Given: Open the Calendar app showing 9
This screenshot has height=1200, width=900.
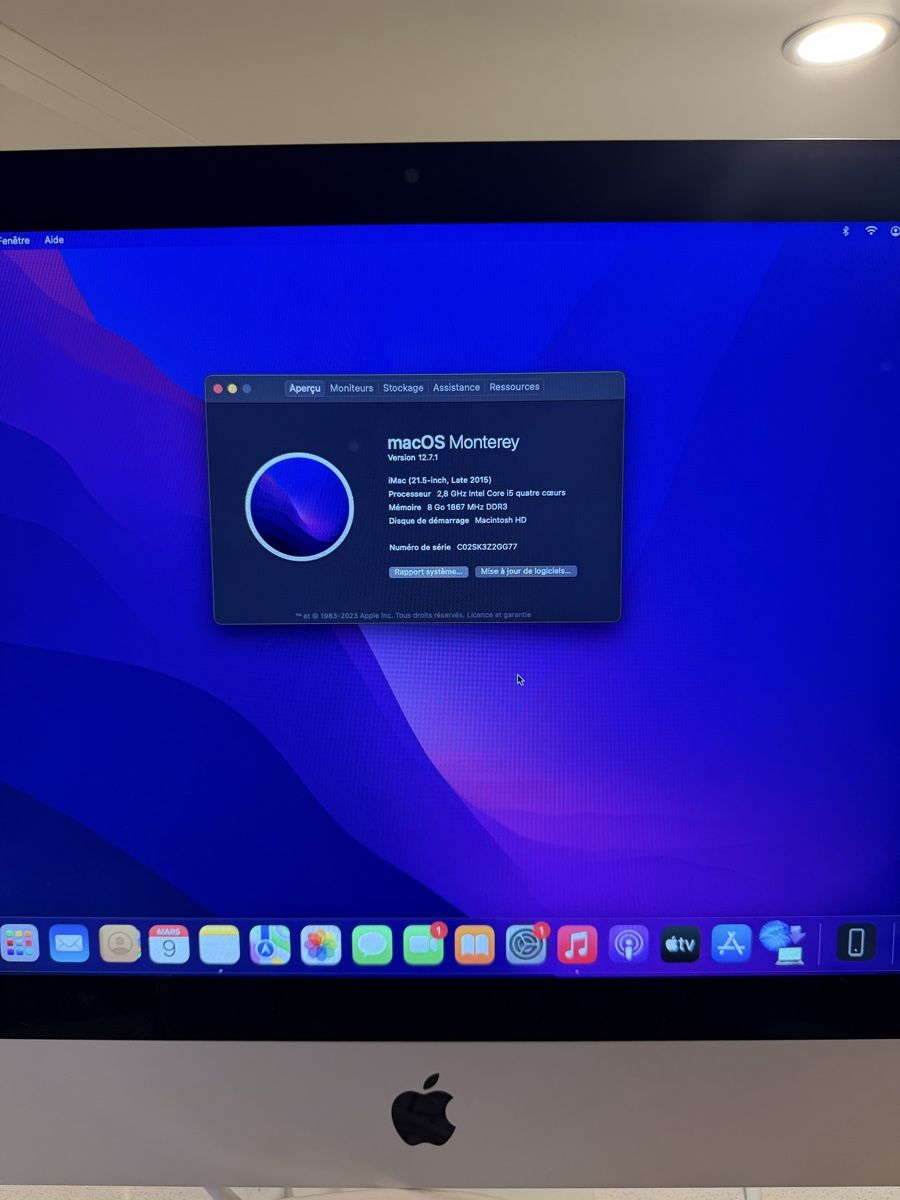Looking at the screenshot, I should pyautogui.click(x=169, y=944).
